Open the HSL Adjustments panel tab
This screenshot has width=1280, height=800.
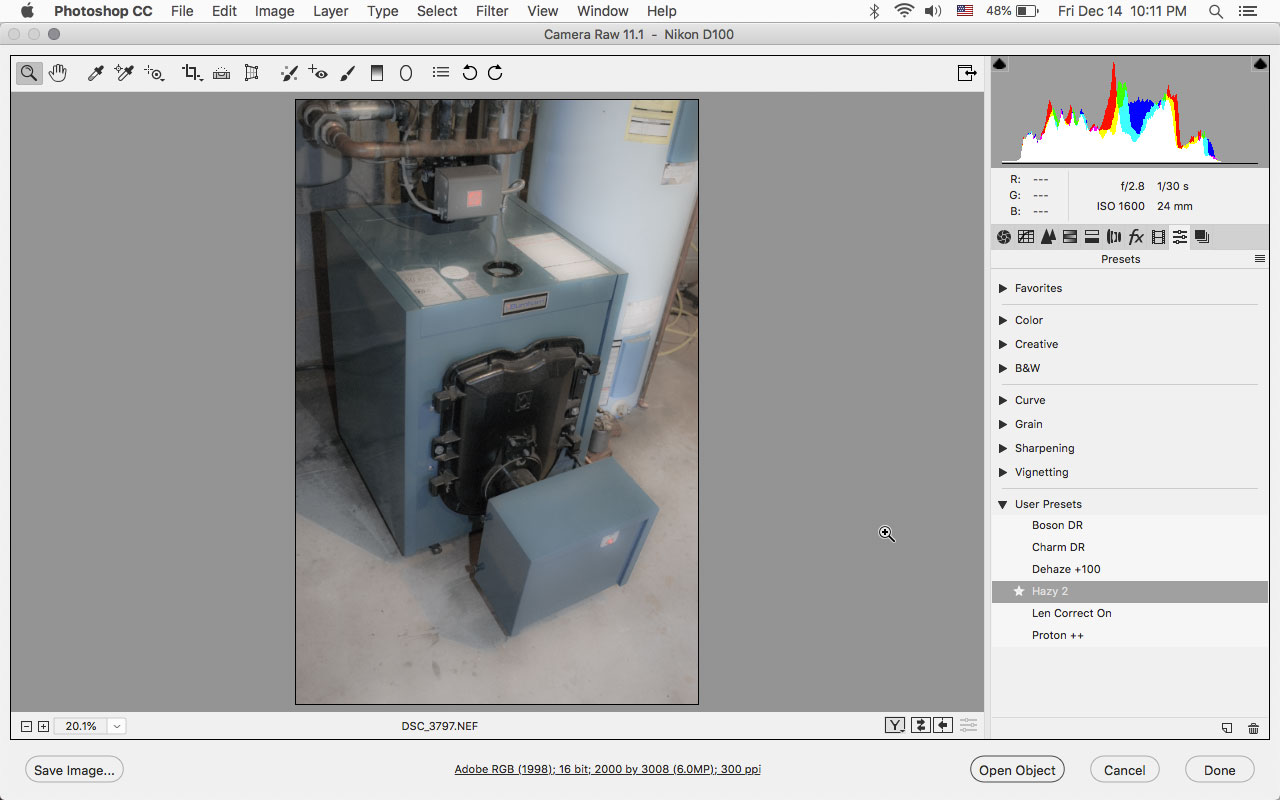[1070, 237]
